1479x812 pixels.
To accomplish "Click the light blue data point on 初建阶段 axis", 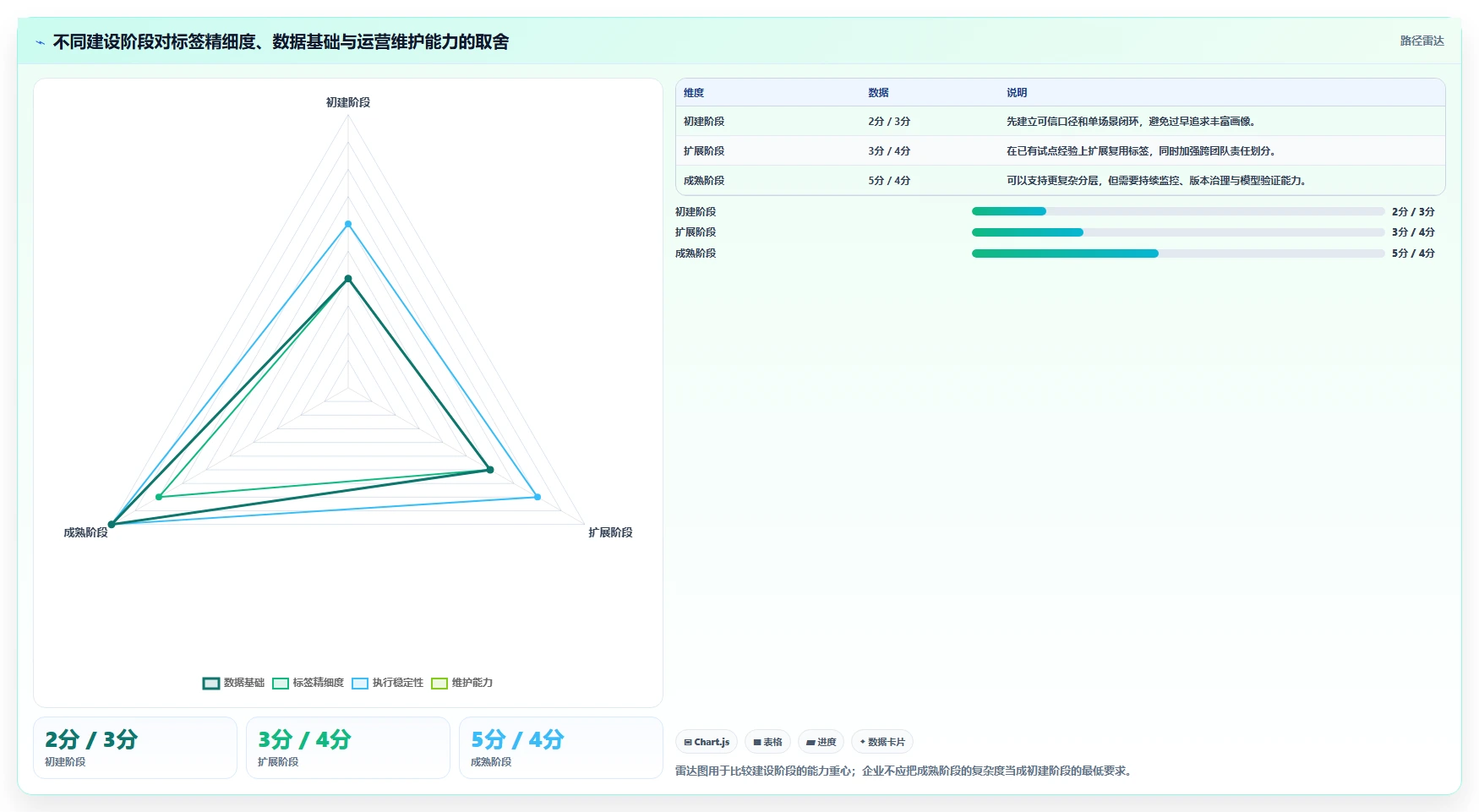I will [348, 224].
